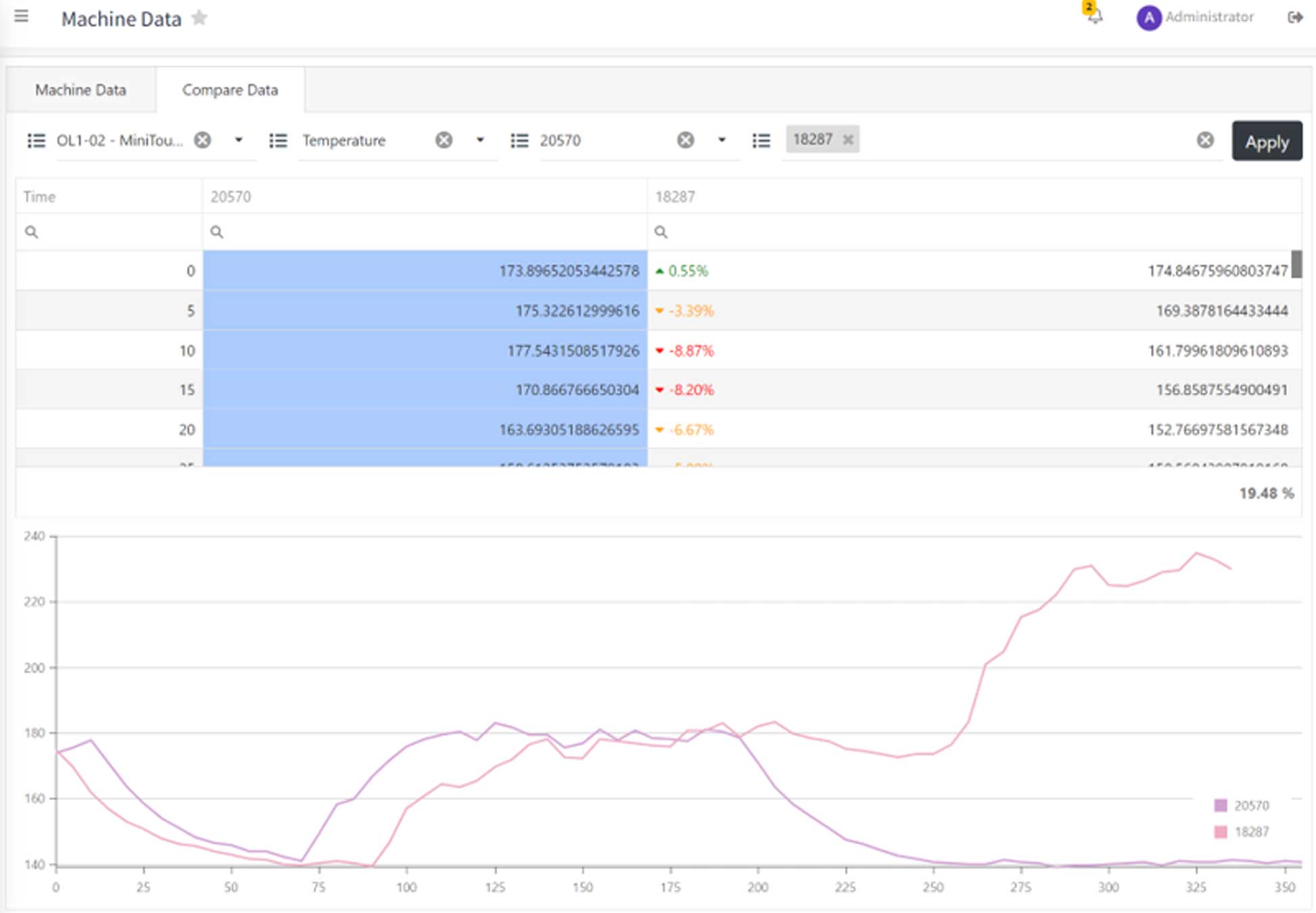Viewport: 1316px width, 913px height.
Task: Click the -8.20% change indicator
Action: (x=684, y=390)
